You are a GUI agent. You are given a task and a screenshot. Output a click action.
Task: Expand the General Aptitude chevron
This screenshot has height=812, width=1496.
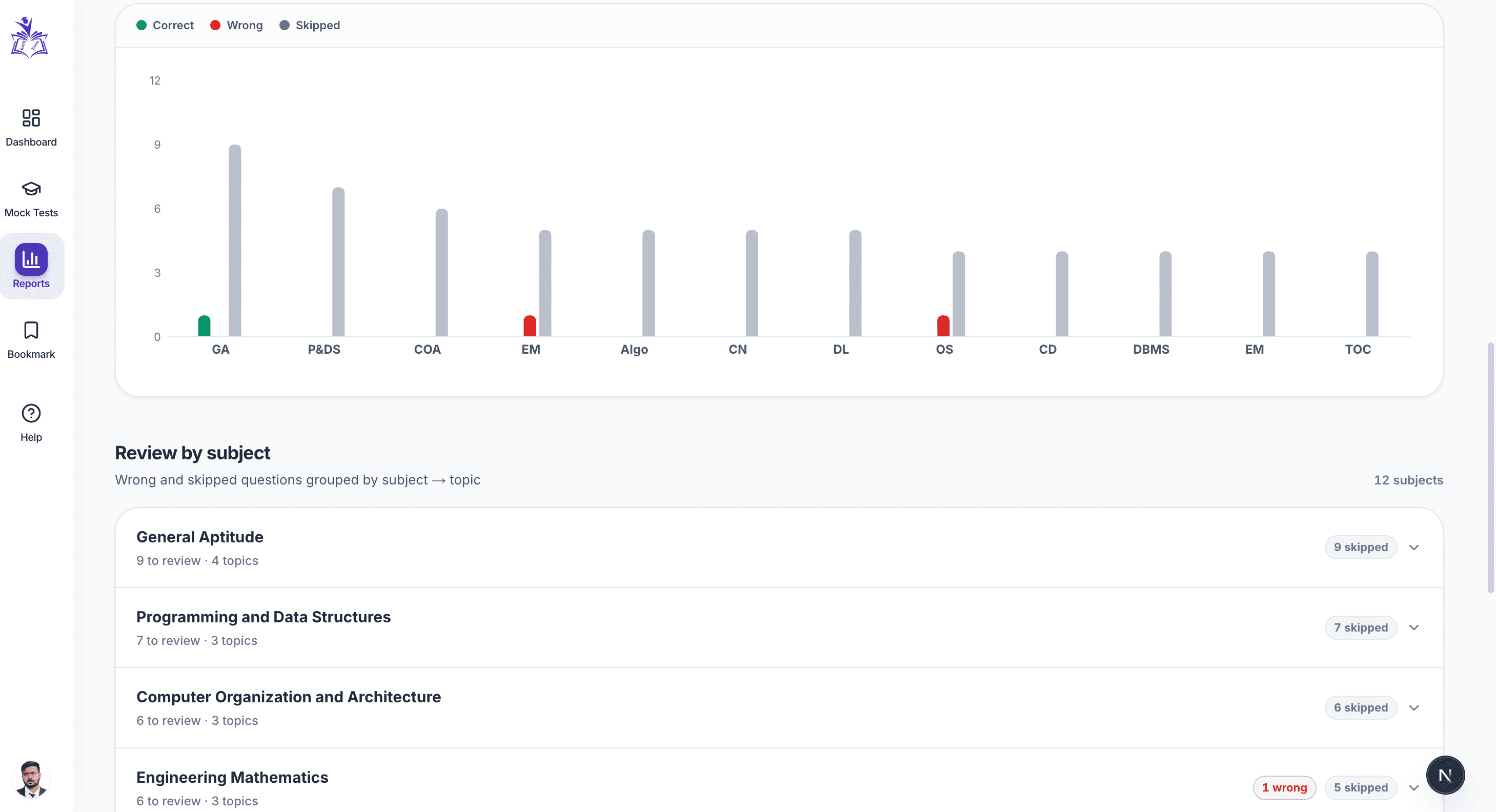[x=1413, y=547]
